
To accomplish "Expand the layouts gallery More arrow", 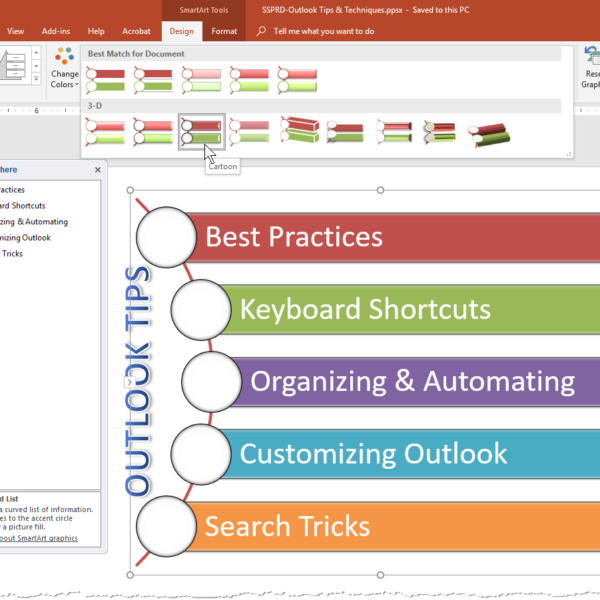I will (x=36, y=79).
